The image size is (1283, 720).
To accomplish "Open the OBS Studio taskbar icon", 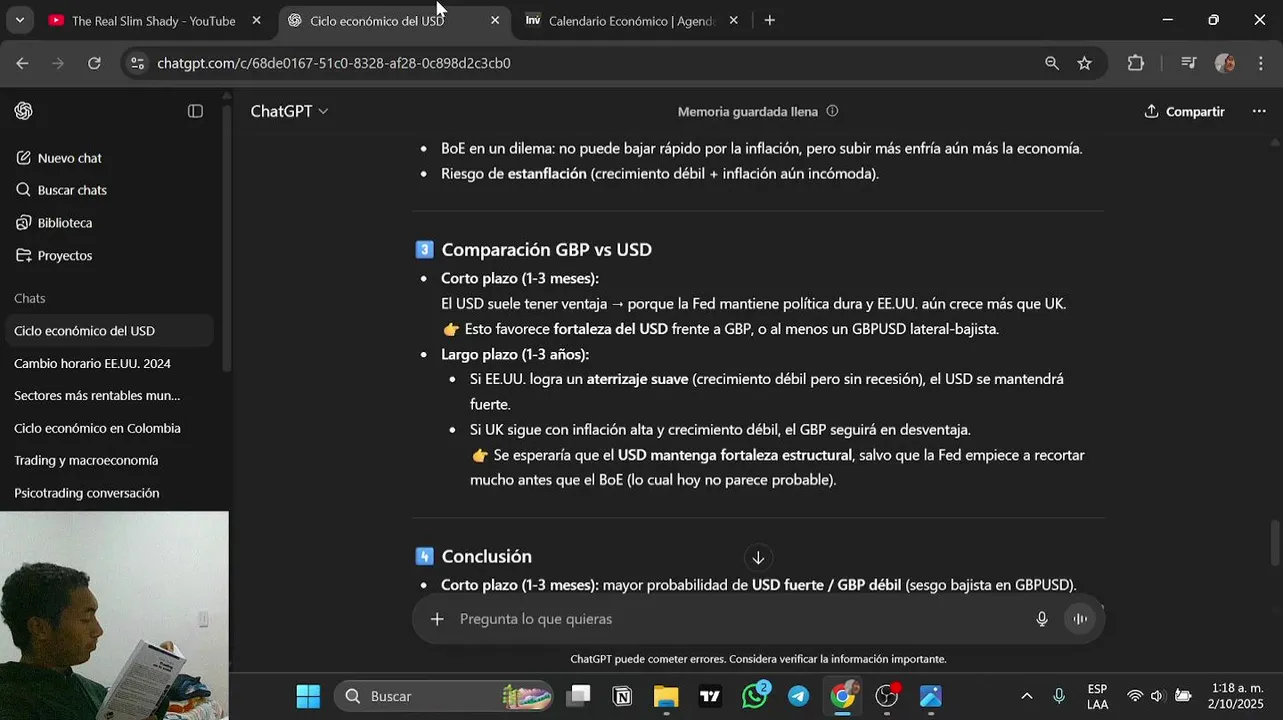I will (x=887, y=696).
